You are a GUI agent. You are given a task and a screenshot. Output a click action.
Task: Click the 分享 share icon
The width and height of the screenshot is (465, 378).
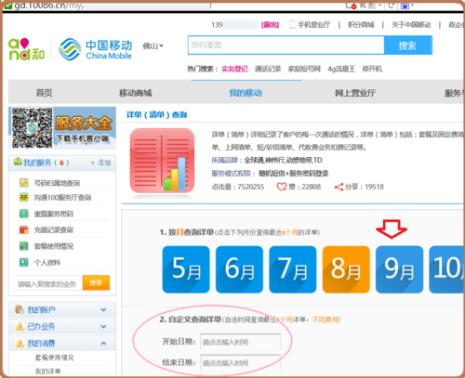click(339, 187)
